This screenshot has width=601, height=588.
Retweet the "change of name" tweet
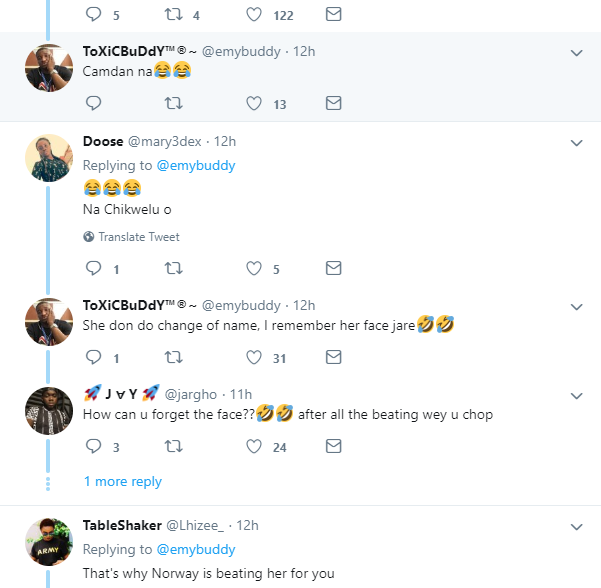pos(173,357)
